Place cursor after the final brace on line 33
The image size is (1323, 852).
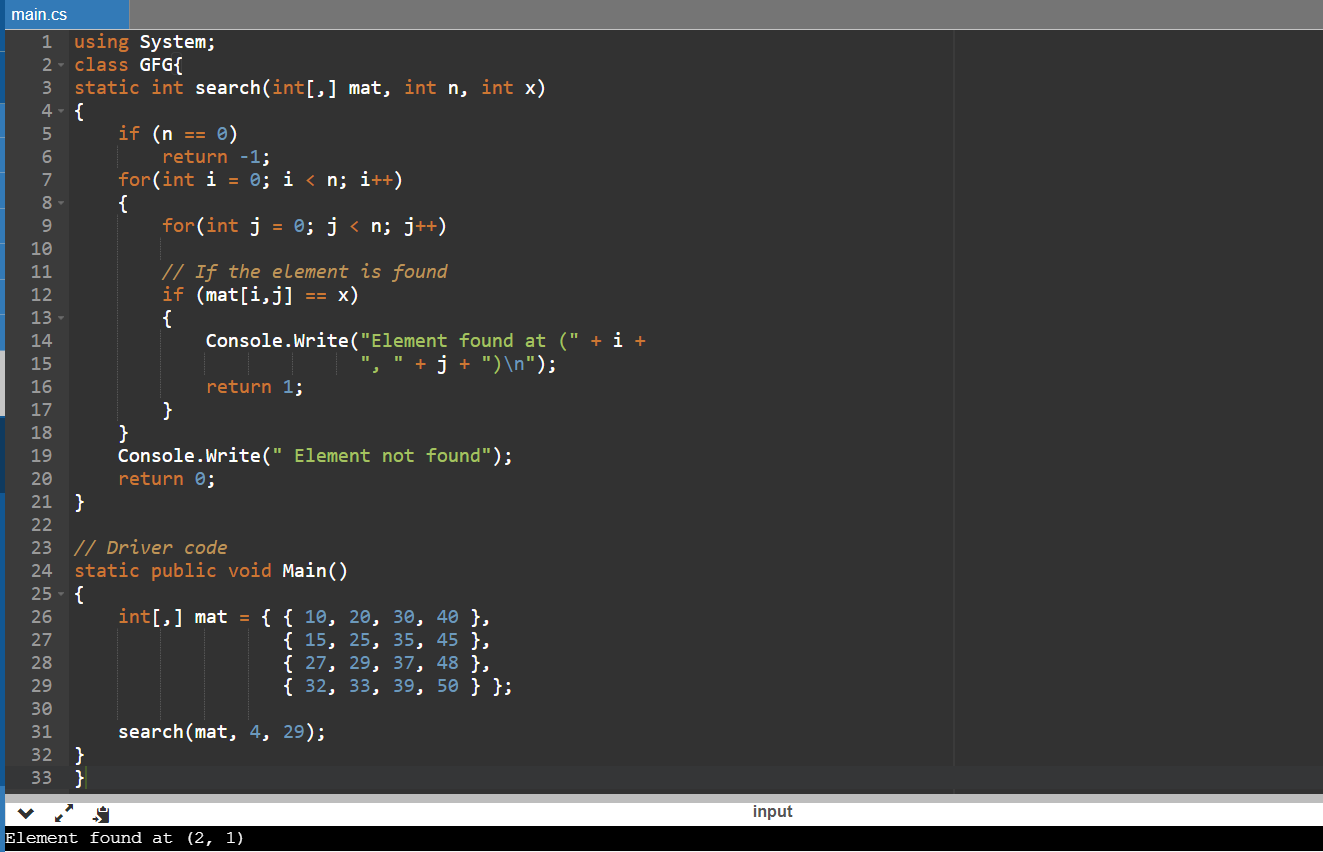(87, 778)
